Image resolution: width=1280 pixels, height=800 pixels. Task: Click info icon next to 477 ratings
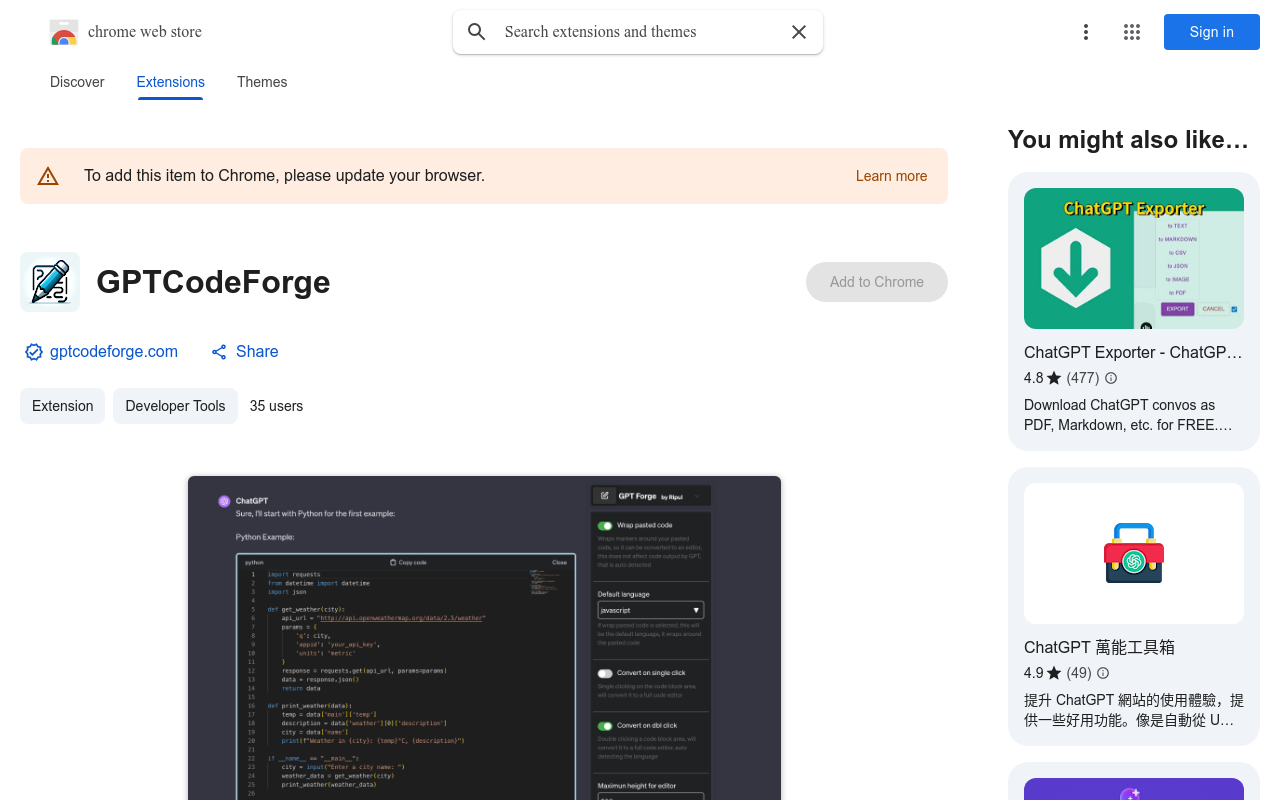click(x=1111, y=378)
